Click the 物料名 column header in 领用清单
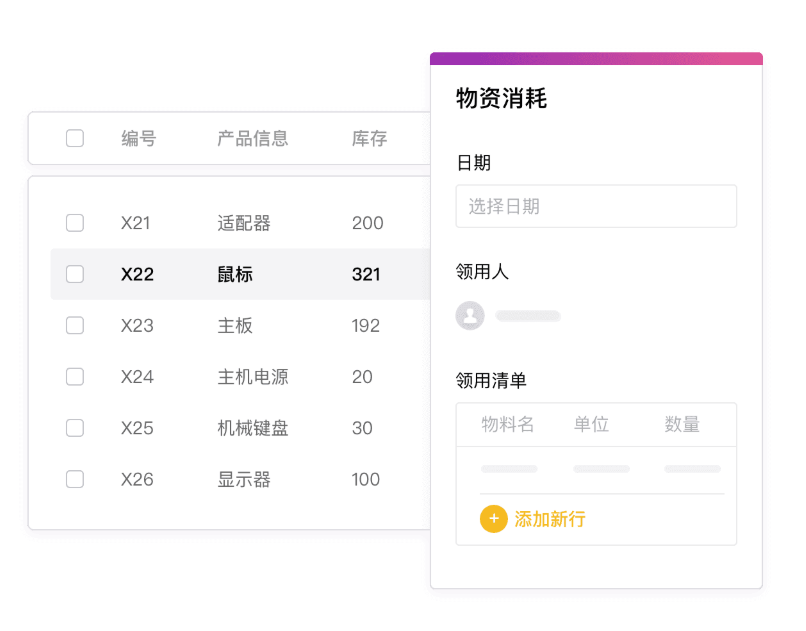 (507, 424)
